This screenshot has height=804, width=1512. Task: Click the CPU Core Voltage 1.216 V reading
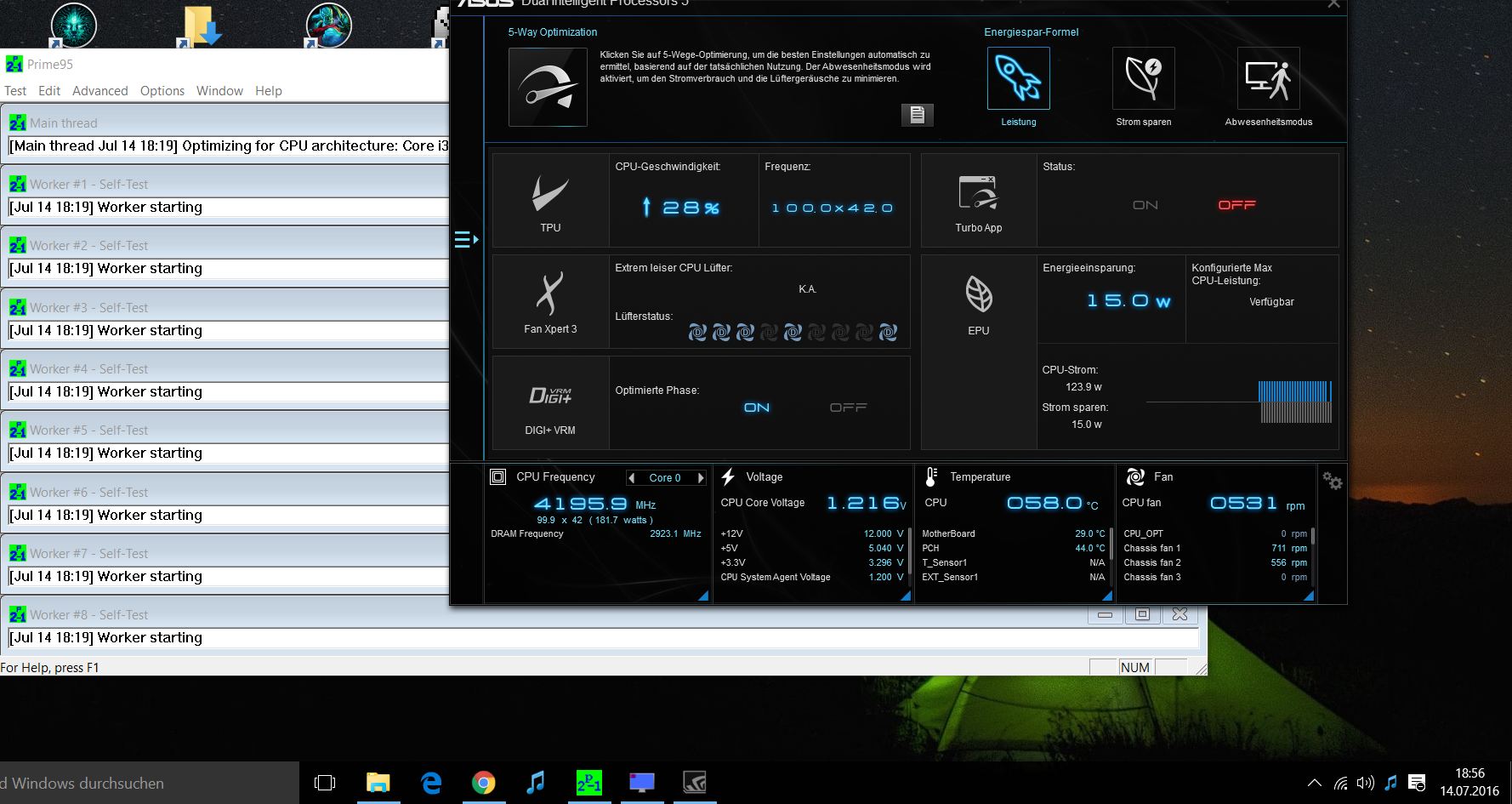(867, 503)
